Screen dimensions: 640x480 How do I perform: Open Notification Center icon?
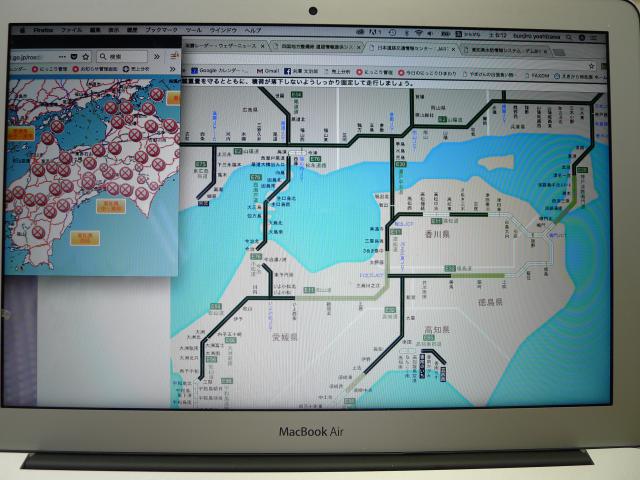click(x=594, y=38)
